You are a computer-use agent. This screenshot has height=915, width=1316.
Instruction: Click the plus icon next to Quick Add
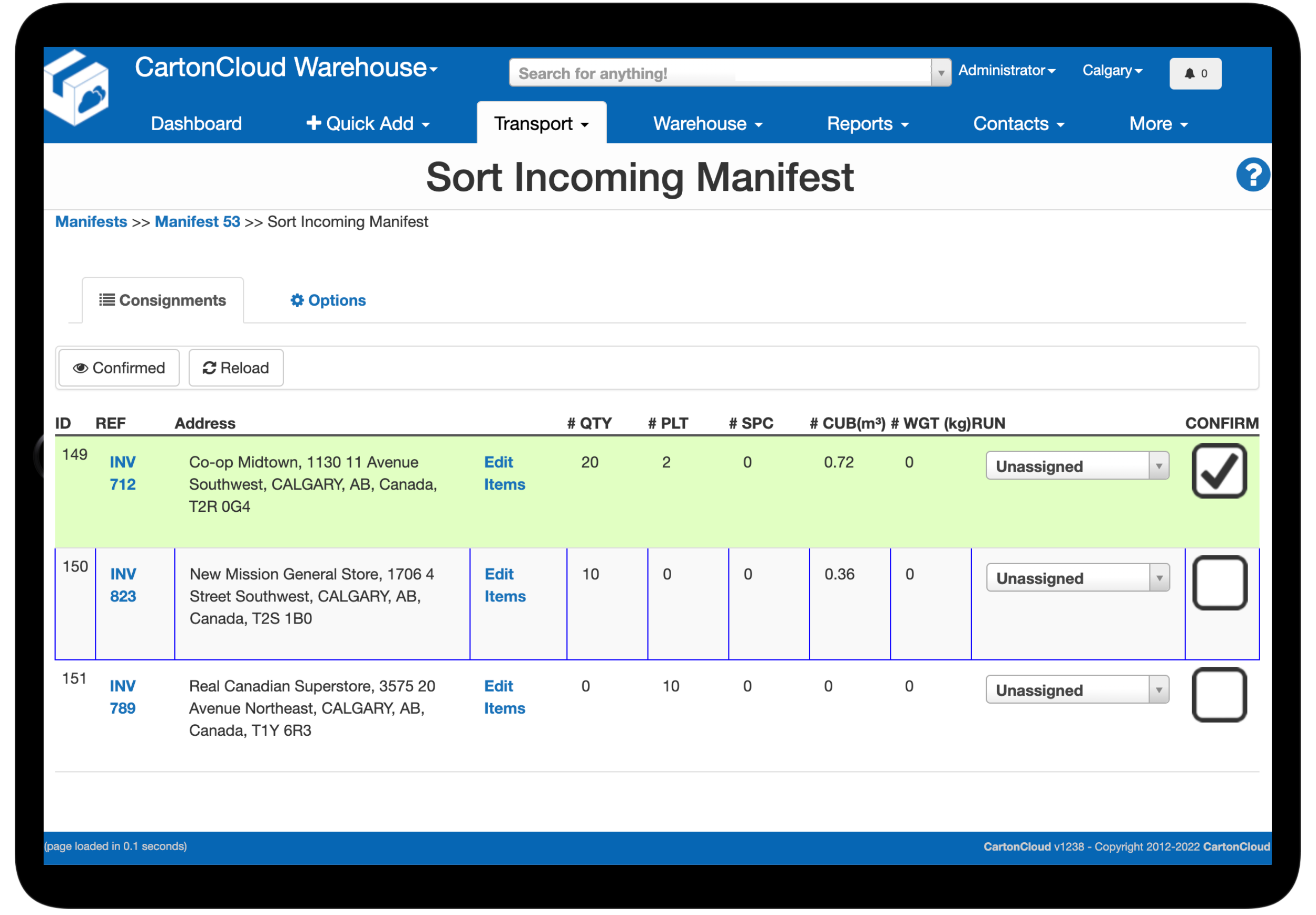(x=314, y=123)
